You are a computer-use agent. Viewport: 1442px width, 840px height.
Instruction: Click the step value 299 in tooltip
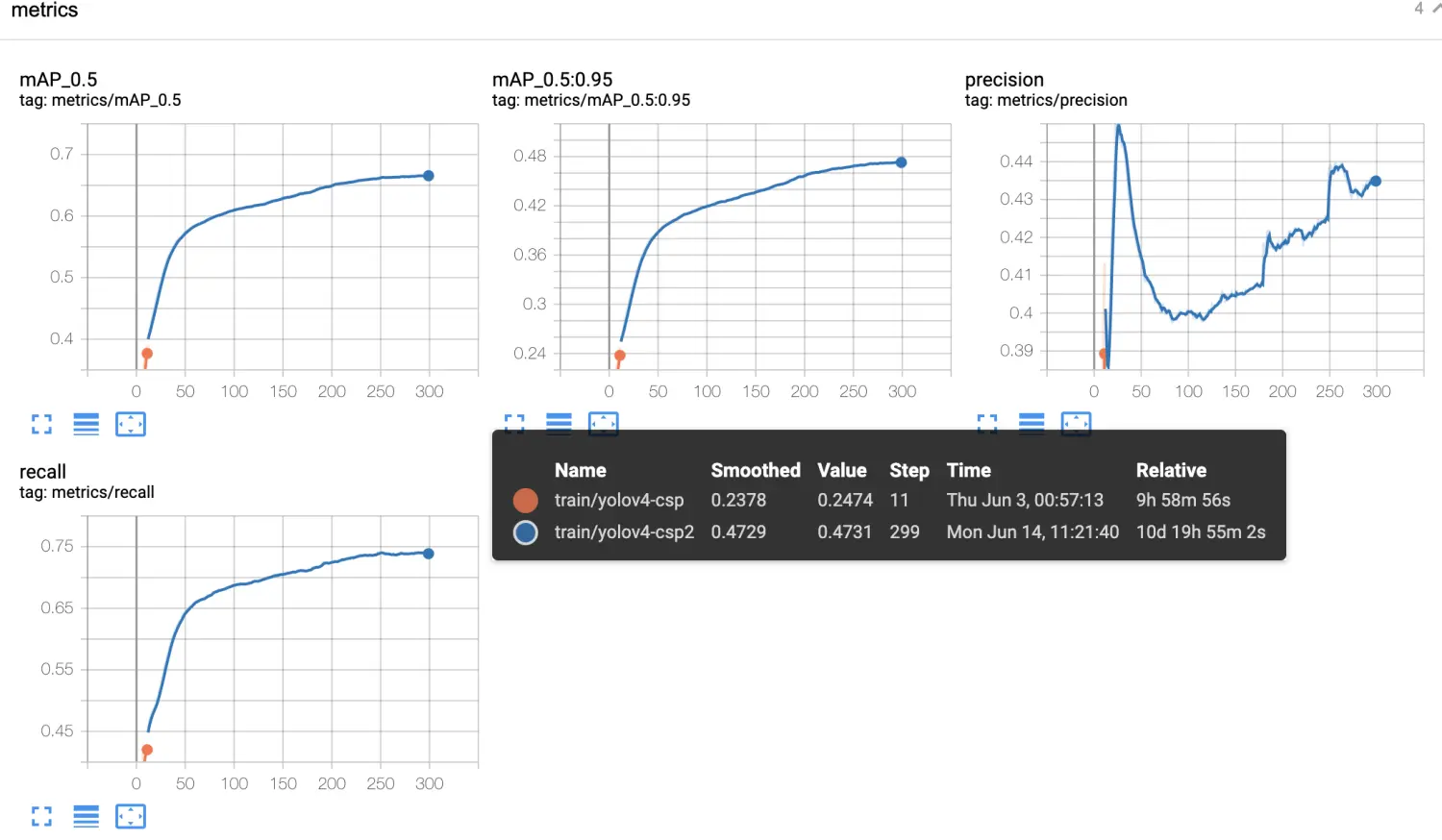[x=905, y=532]
